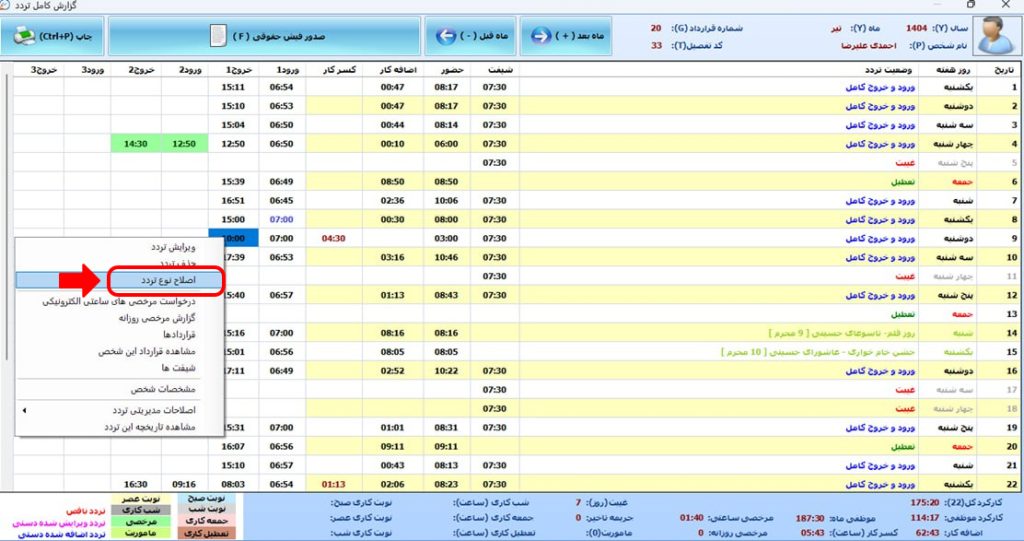Click the printer icon on the print button
The image size is (1024, 541).
24,36
